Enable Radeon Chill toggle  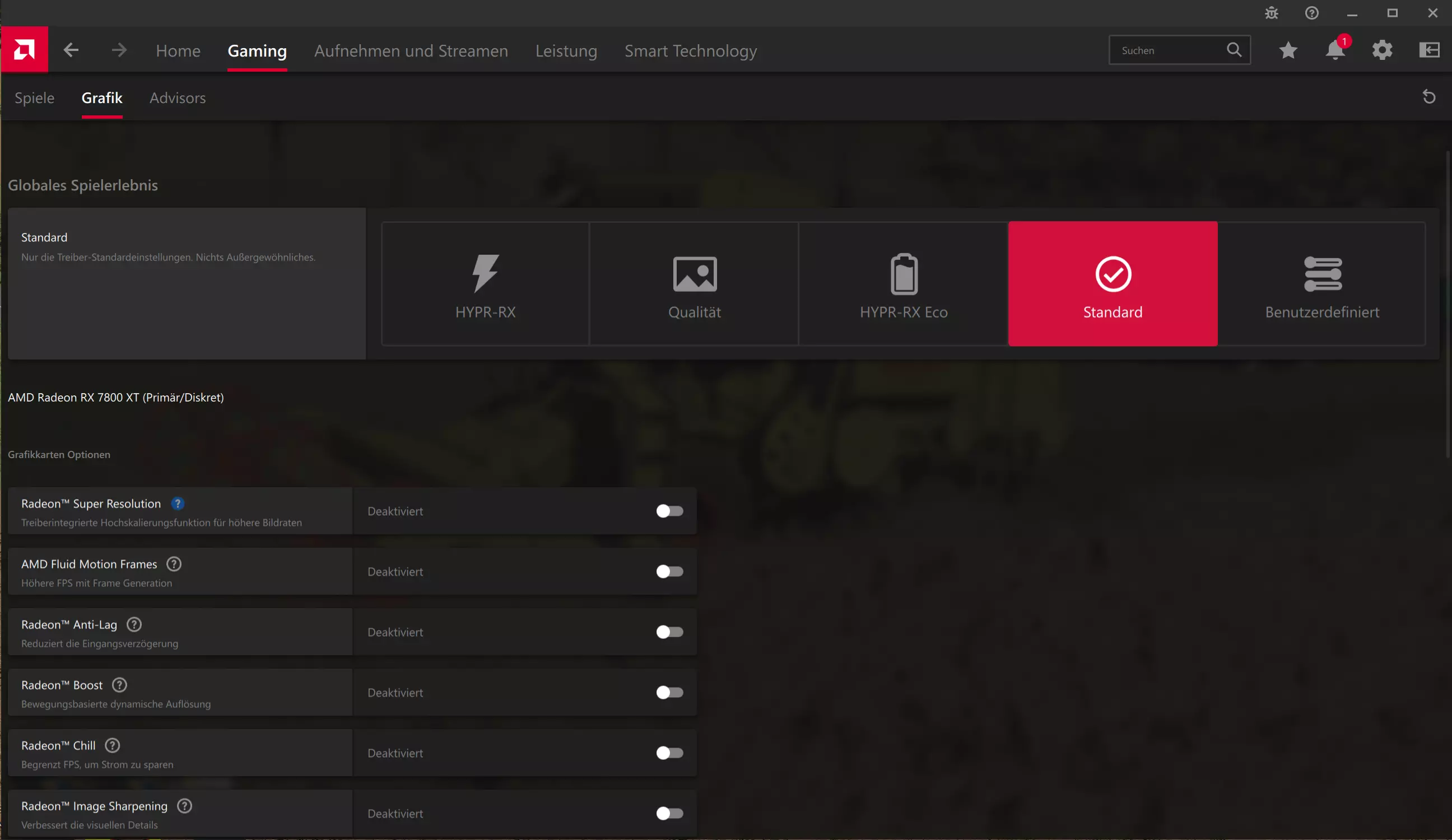tap(669, 753)
